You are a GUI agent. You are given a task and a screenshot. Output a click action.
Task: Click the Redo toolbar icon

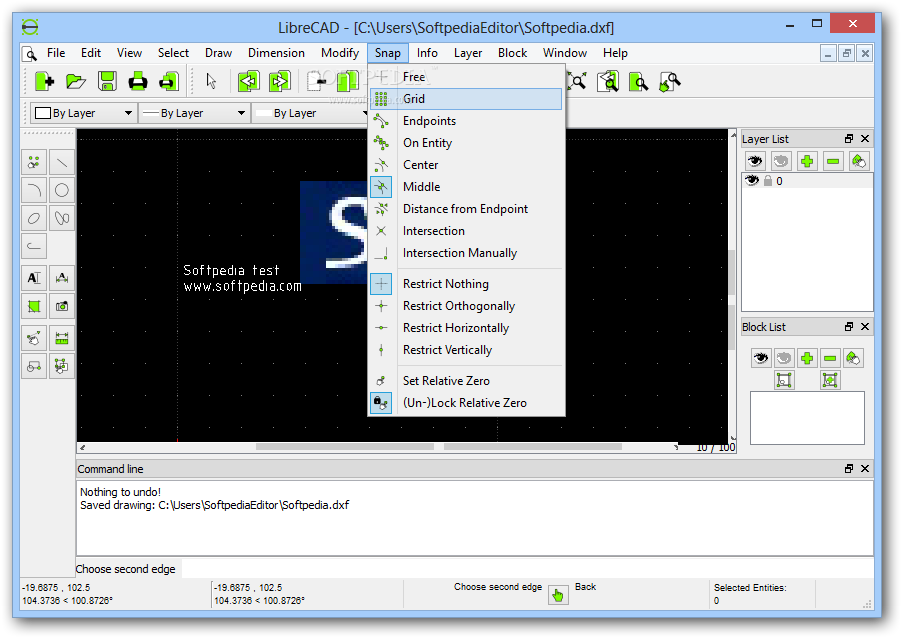coord(280,81)
